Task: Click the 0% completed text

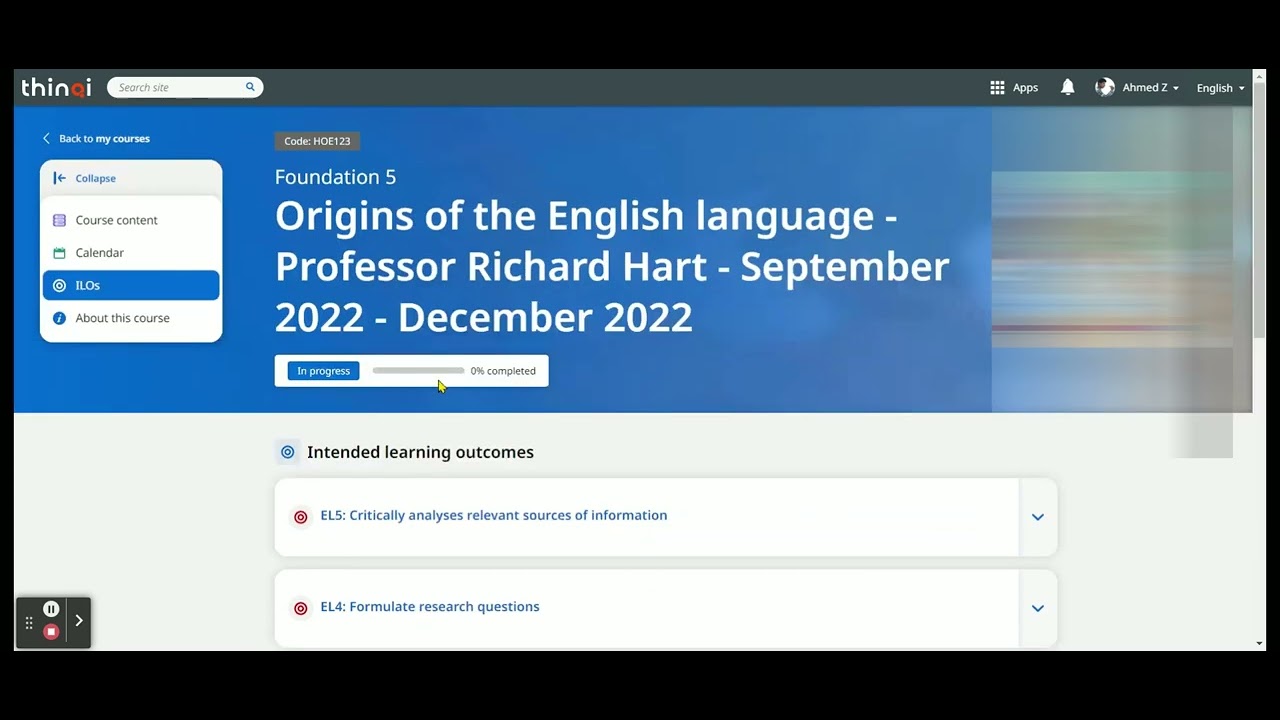Action: coord(503,371)
